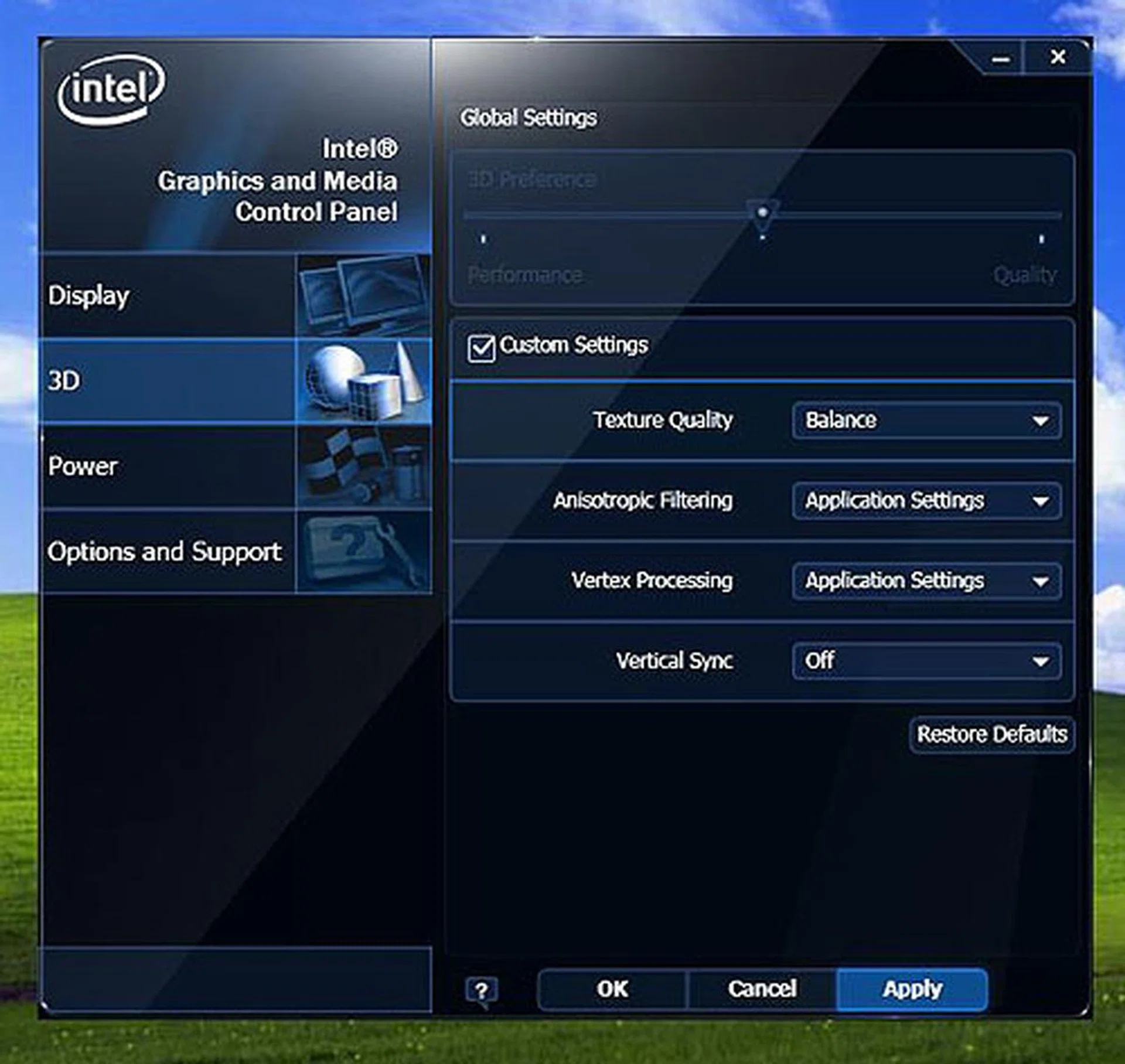Click the checkered flag Power icon
Screen dimensions: 1125x1064
coord(363,466)
